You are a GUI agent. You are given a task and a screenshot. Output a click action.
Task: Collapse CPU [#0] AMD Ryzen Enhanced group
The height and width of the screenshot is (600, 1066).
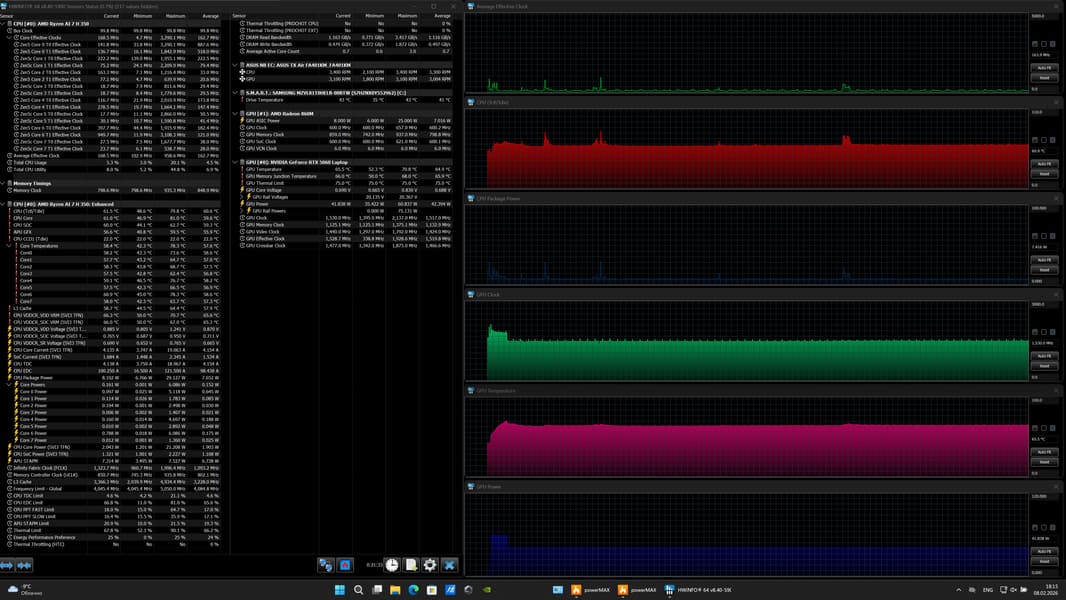coord(3,204)
